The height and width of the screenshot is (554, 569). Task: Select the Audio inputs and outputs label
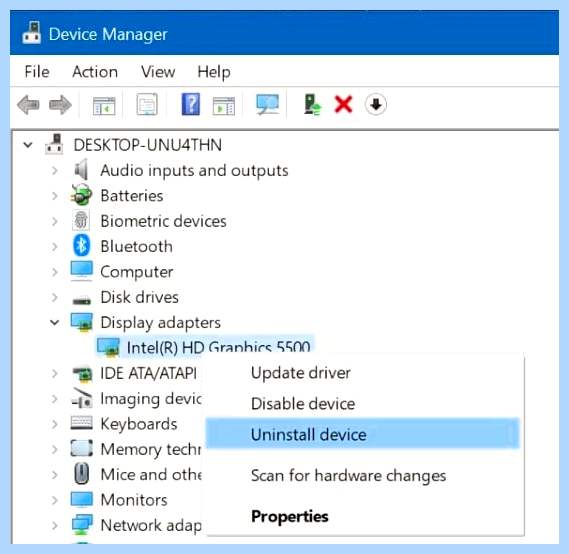194,171
